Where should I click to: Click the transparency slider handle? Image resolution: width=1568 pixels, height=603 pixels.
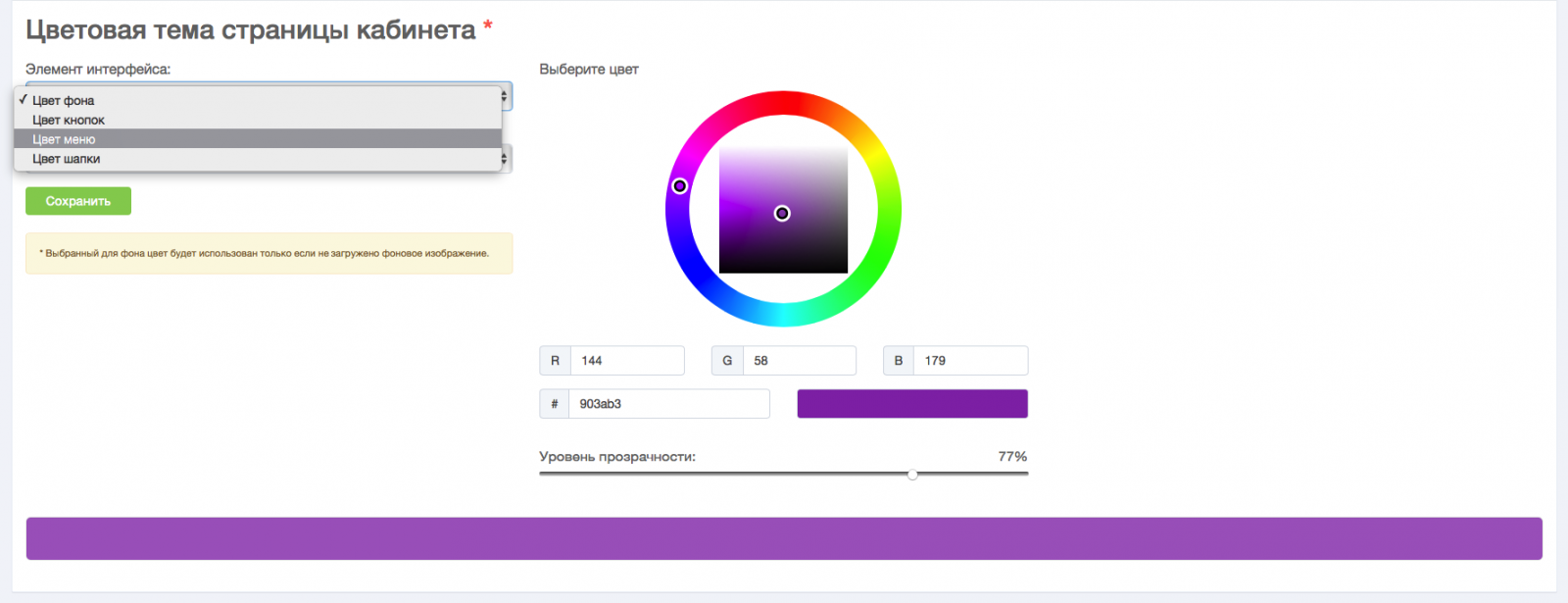coord(912,475)
